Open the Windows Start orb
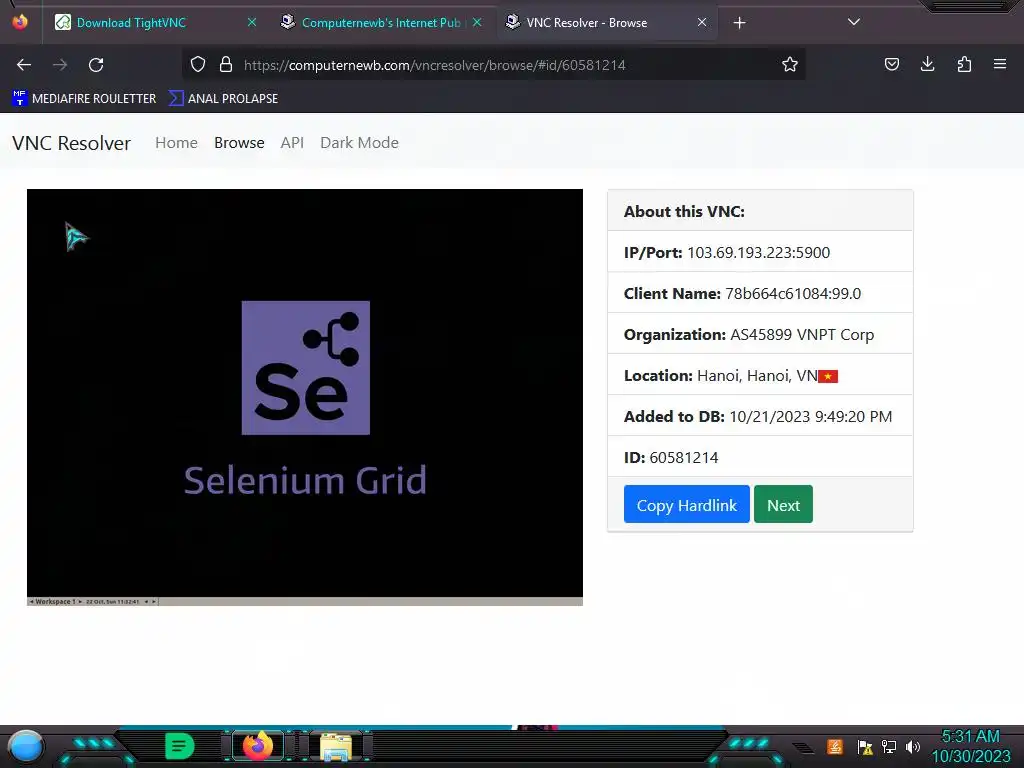Image resolution: width=1024 pixels, height=768 pixels. tap(25, 747)
